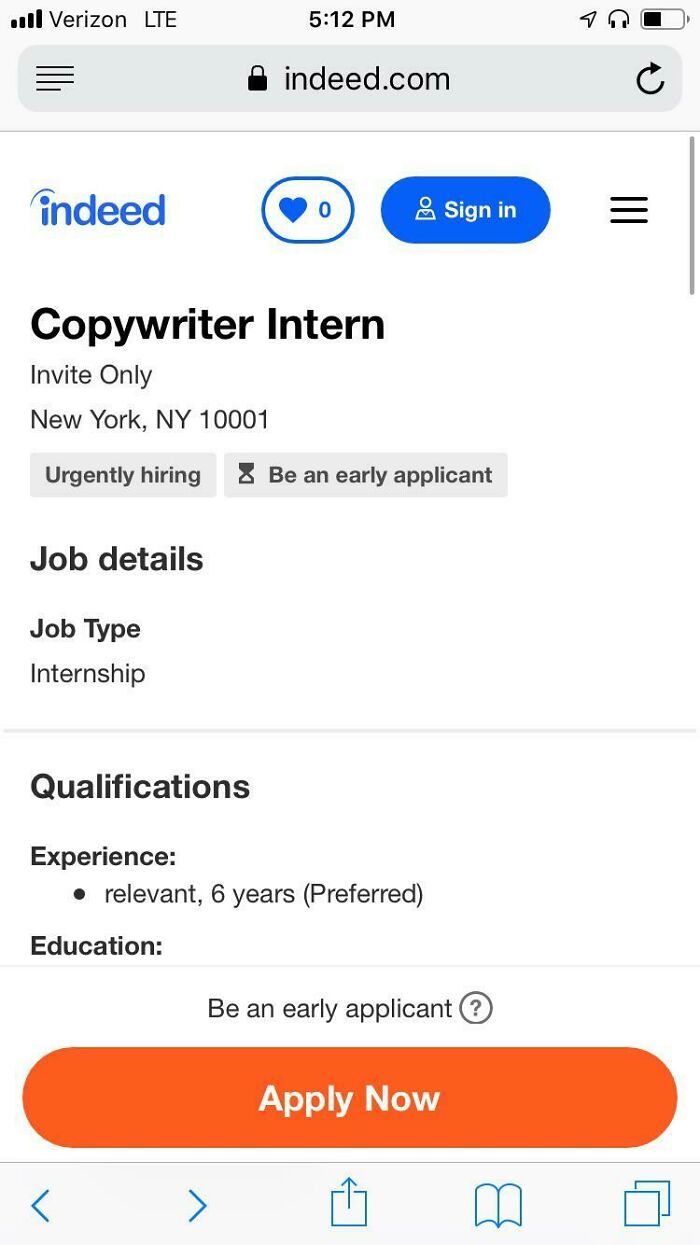Image resolution: width=700 pixels, height=1245 pixels.
Task: Tap the Indeed logo to go home
Action: coord(97,209)
